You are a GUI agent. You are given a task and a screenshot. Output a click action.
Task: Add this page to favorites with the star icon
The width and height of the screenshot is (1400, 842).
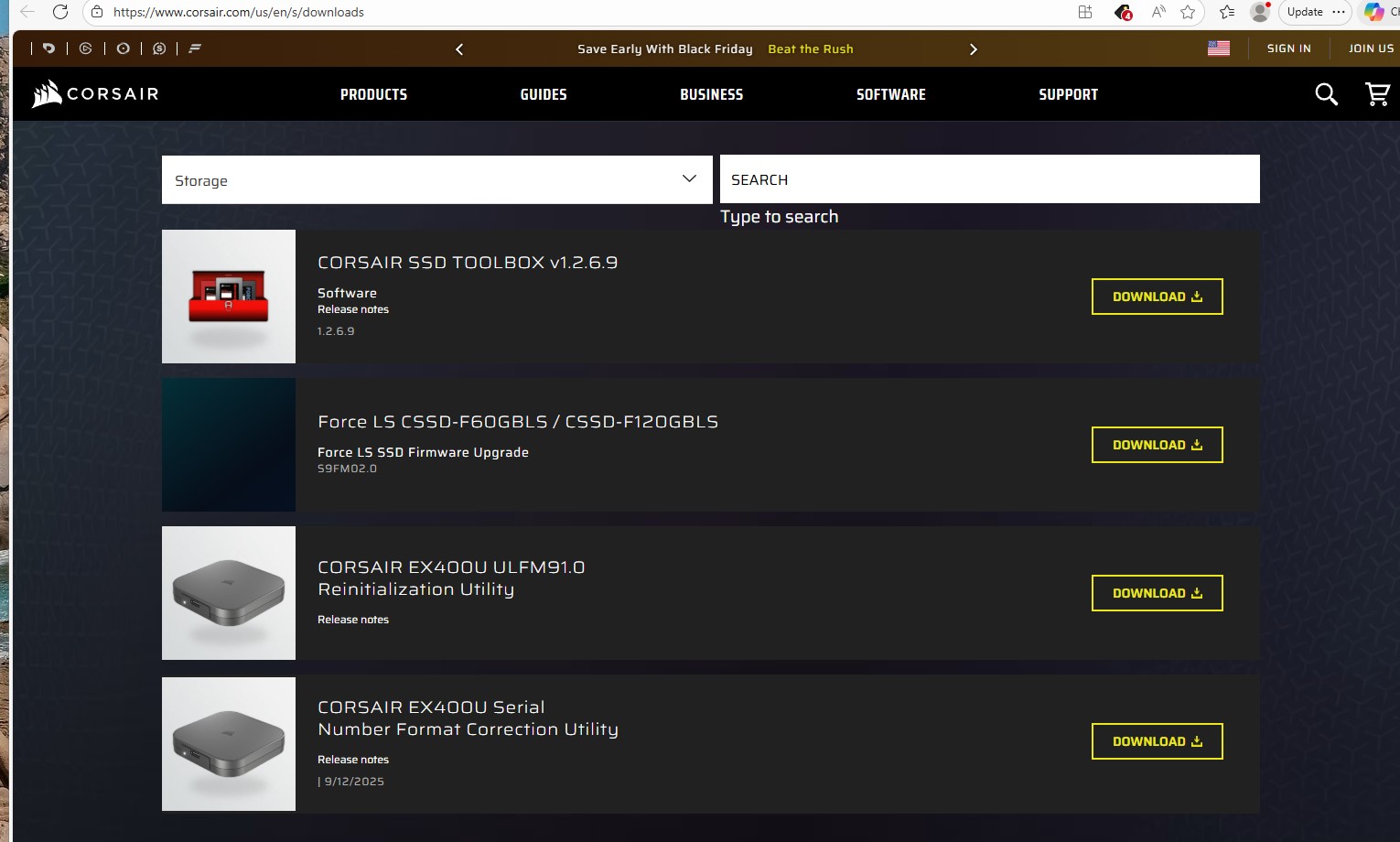(x=1188, y=12)
